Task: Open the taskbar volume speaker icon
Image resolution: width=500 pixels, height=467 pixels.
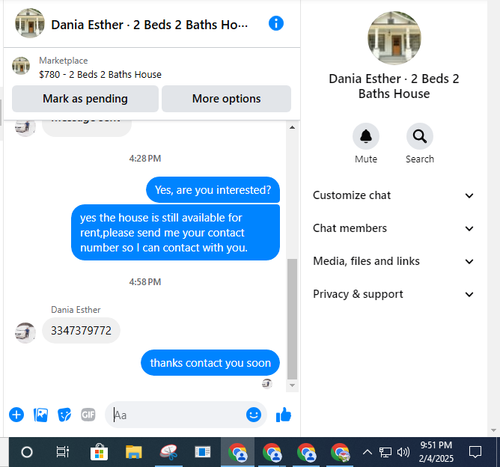Action: coord(403,452)
